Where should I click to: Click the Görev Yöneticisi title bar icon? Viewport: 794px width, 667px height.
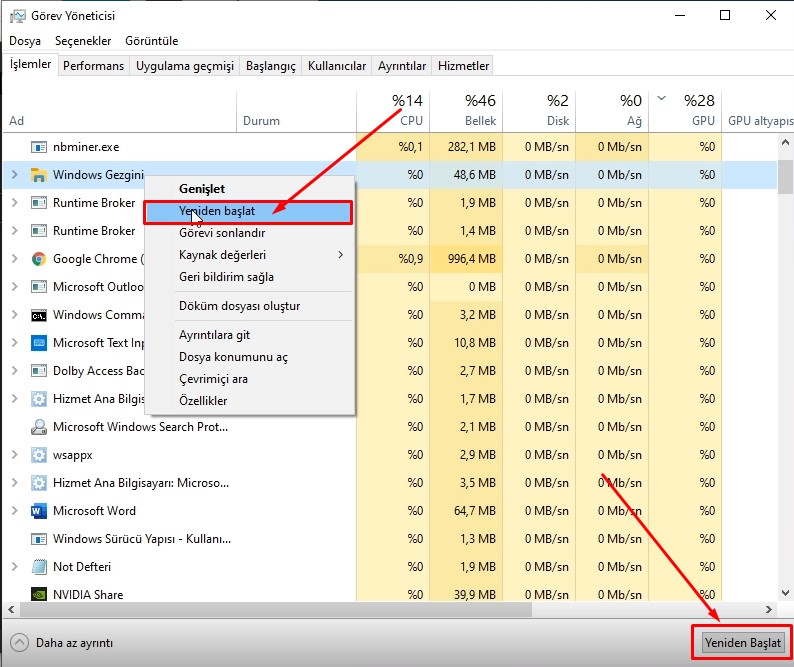(17, 16)
